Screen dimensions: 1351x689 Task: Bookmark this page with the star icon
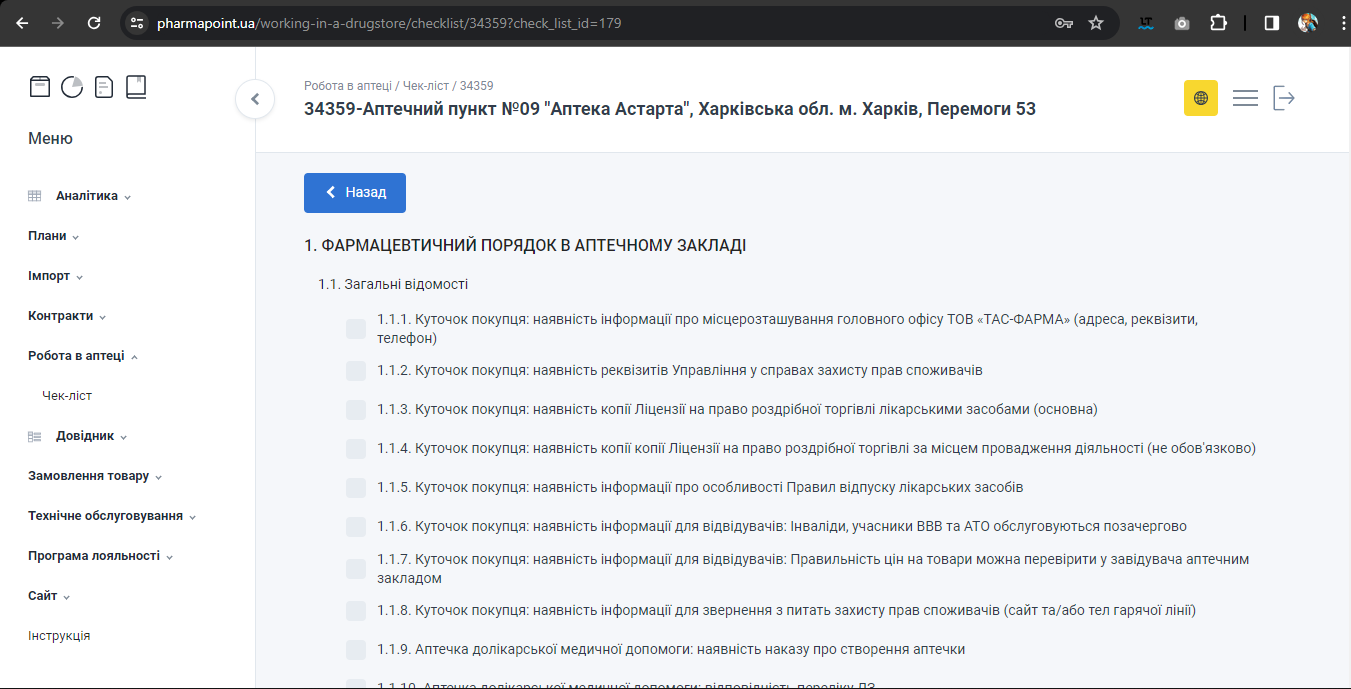pos(1096,23)
